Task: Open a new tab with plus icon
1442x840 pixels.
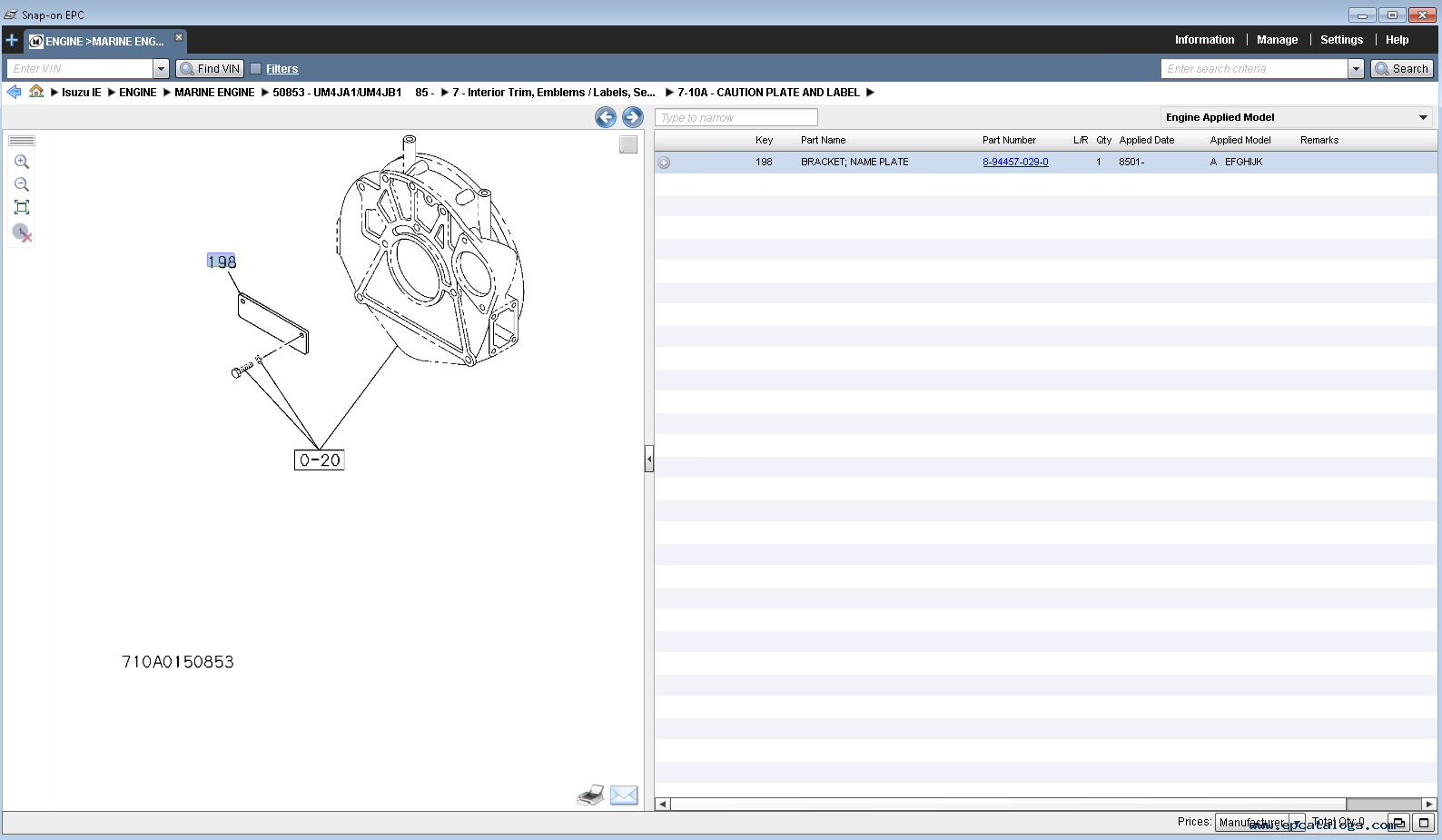Action: pos(12,41)
